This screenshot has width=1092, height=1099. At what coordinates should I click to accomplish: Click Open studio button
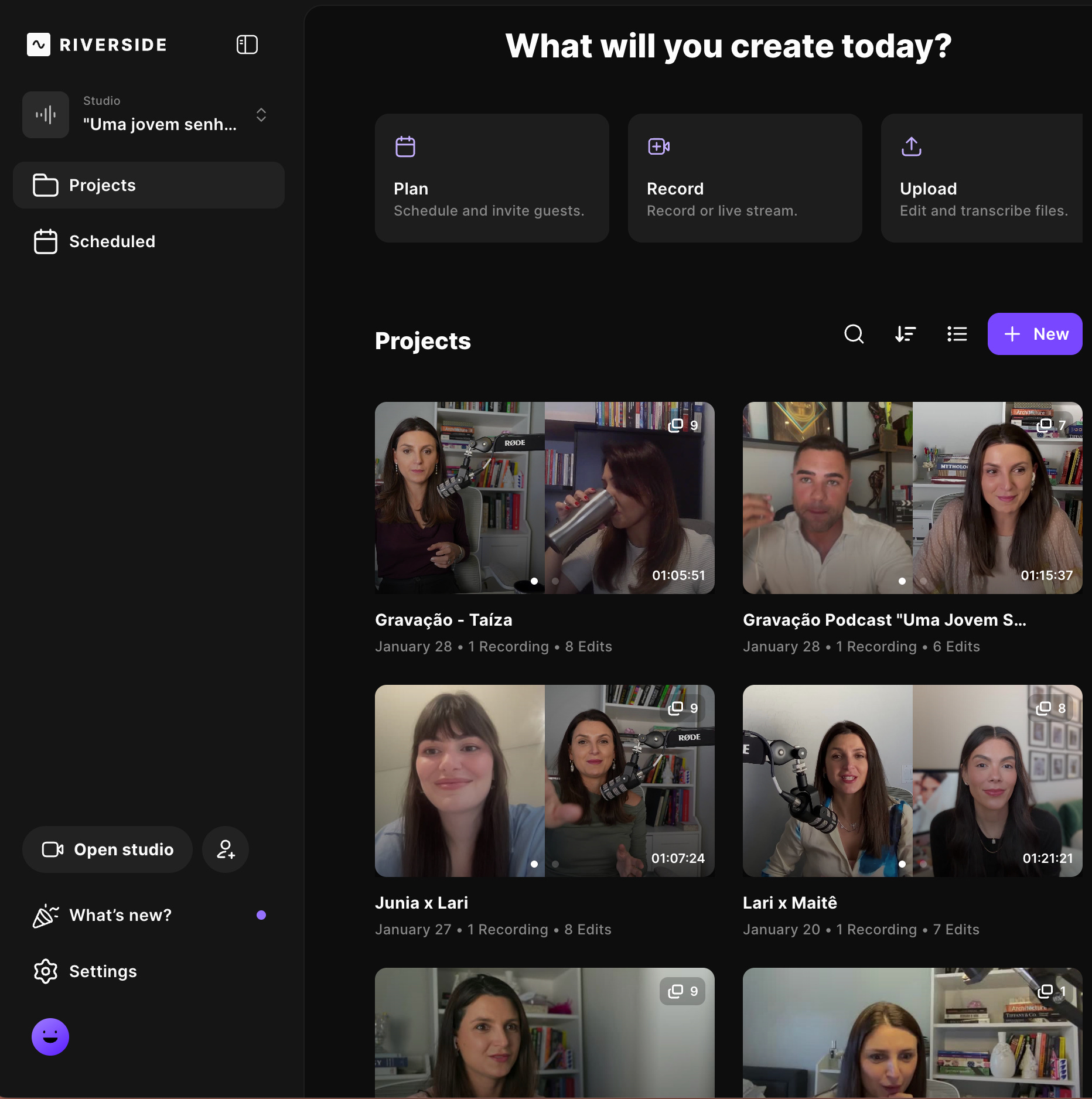pyautogui.click(x=107, y=849)
